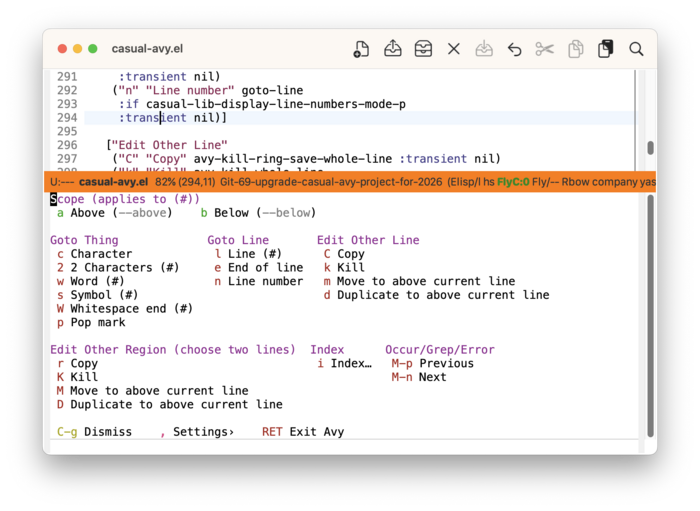Click the Git-69 branch name in mode line
This screenshot has height=511, width=700.
[331, 182]
